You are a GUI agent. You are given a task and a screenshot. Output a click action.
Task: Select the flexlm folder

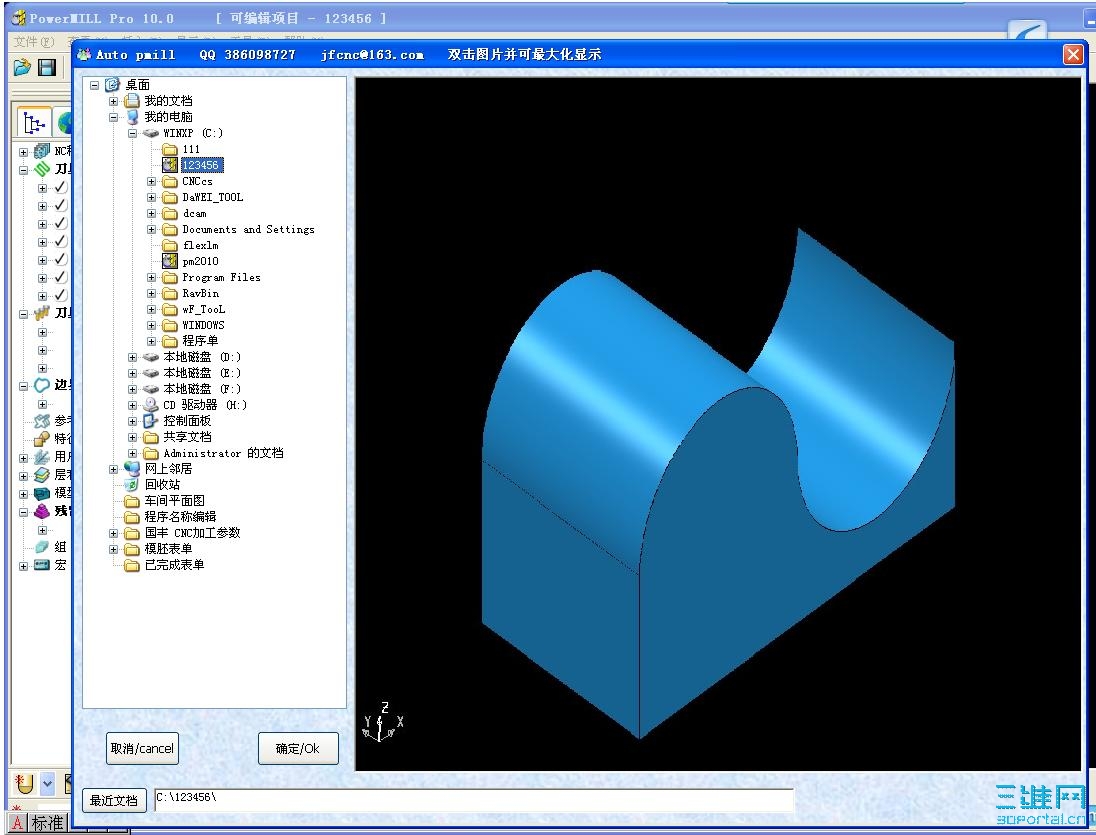tap(201, 245)
